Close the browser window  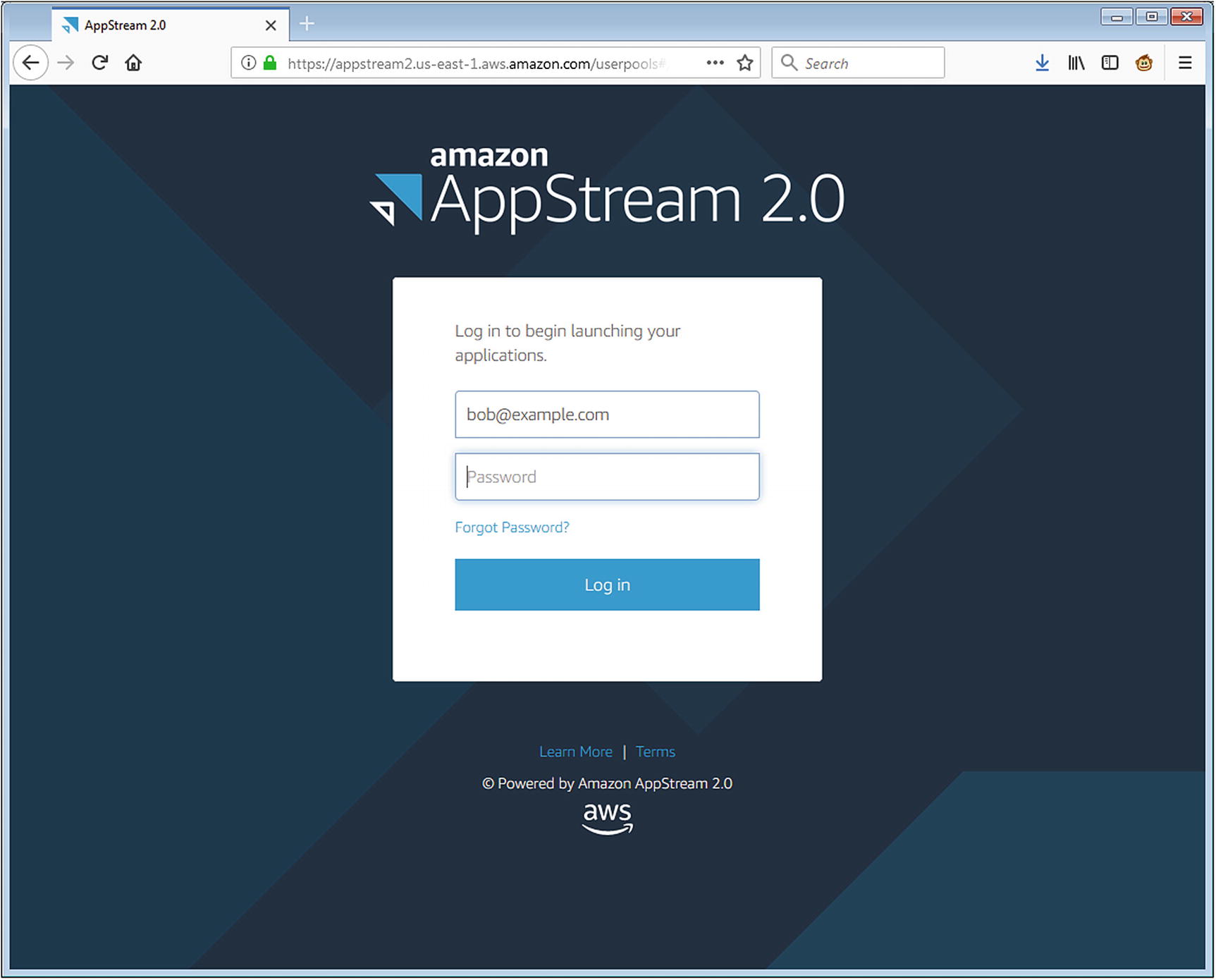point(1186,16)
